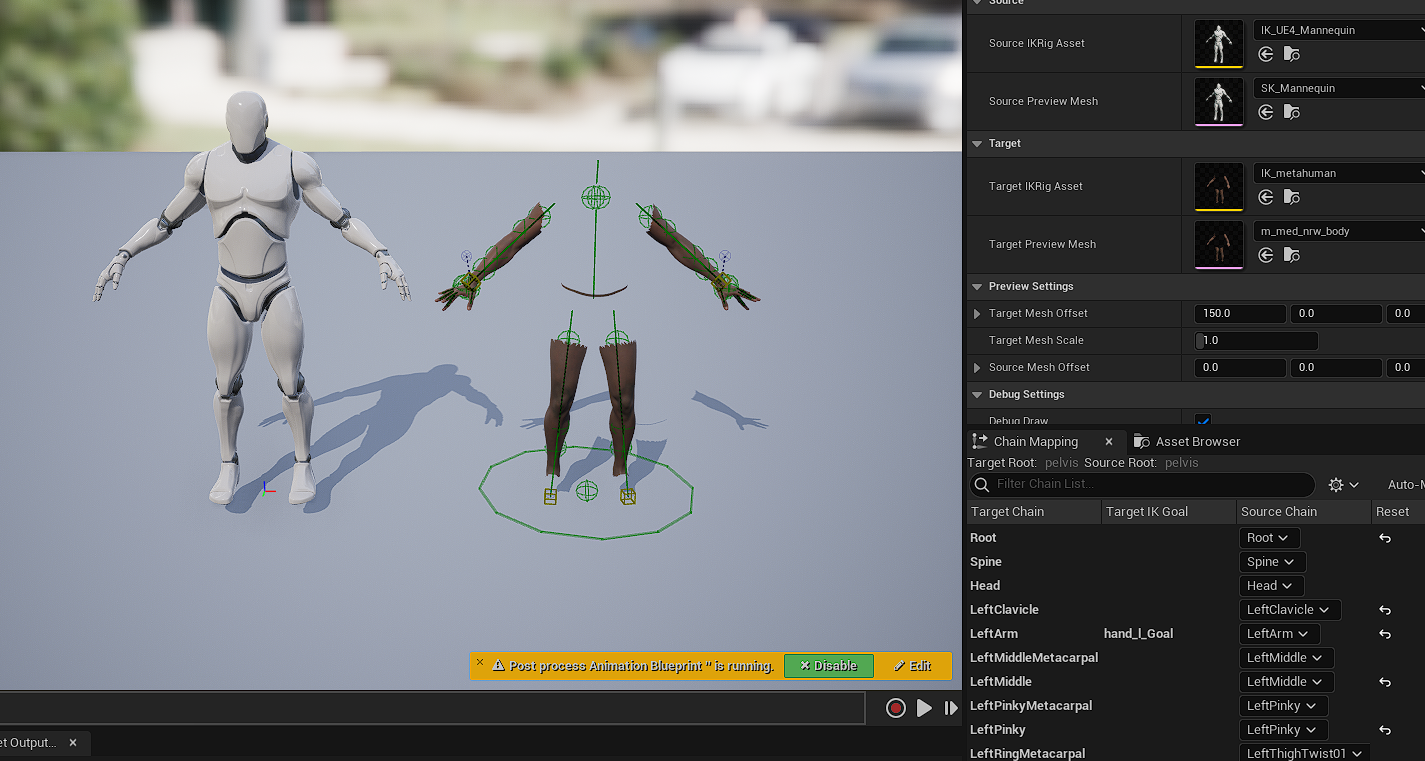Screen dimensions: 1425x761
Task: Play the animation preview
Action: 924,708
